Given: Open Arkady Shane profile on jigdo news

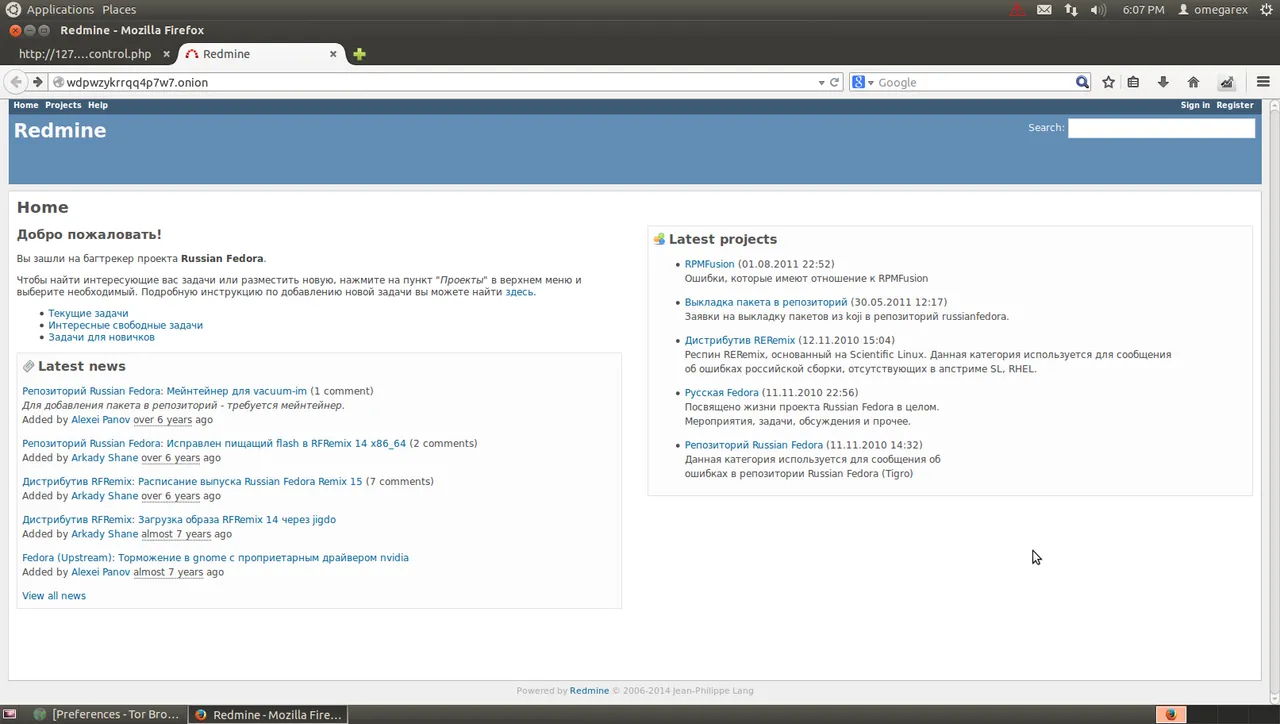Looking at the screenshot, I should pyautogui.click(x=104, y=534).
